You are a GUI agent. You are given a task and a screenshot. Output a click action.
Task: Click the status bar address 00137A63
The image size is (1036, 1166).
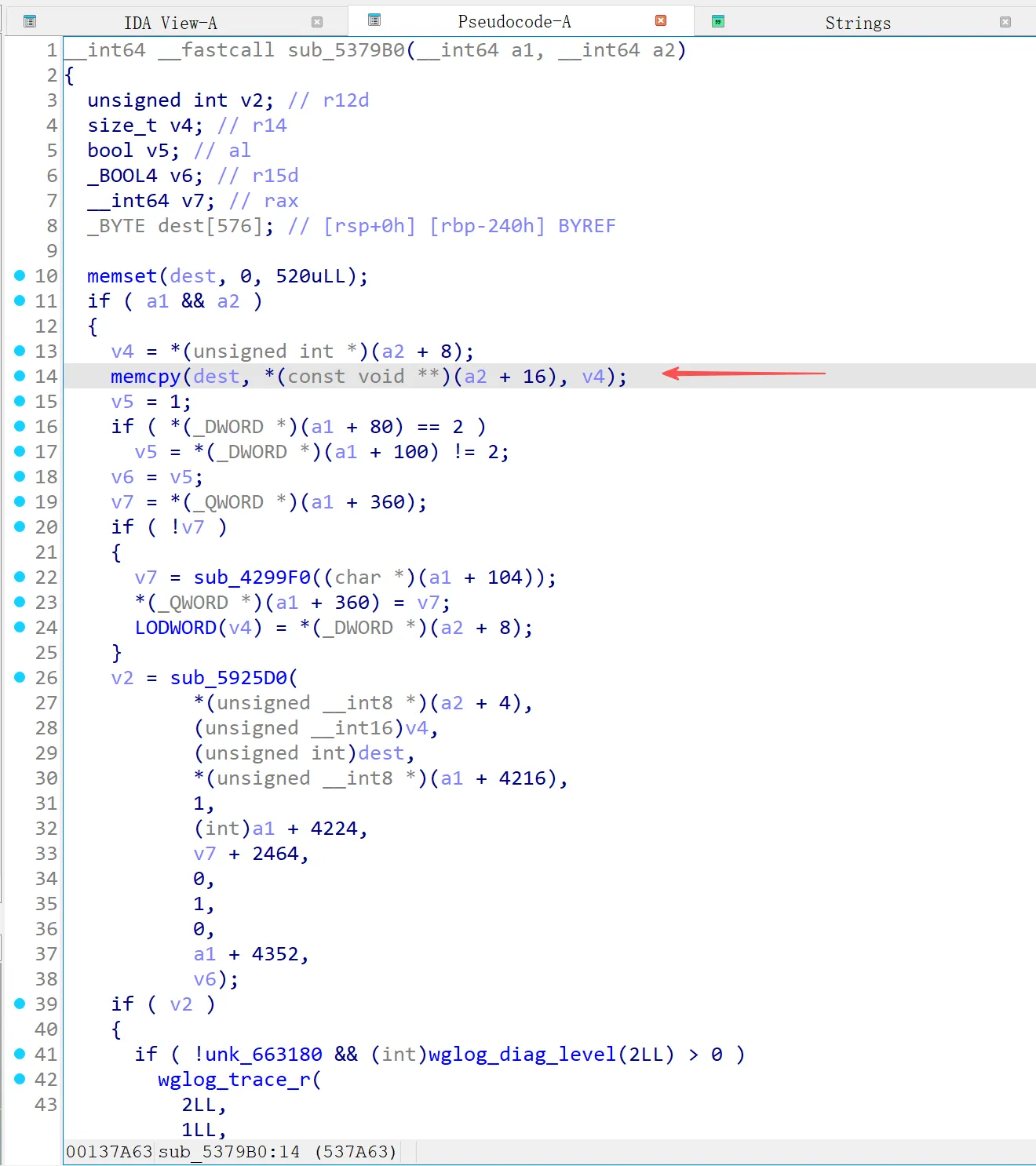coord(109,1151)
